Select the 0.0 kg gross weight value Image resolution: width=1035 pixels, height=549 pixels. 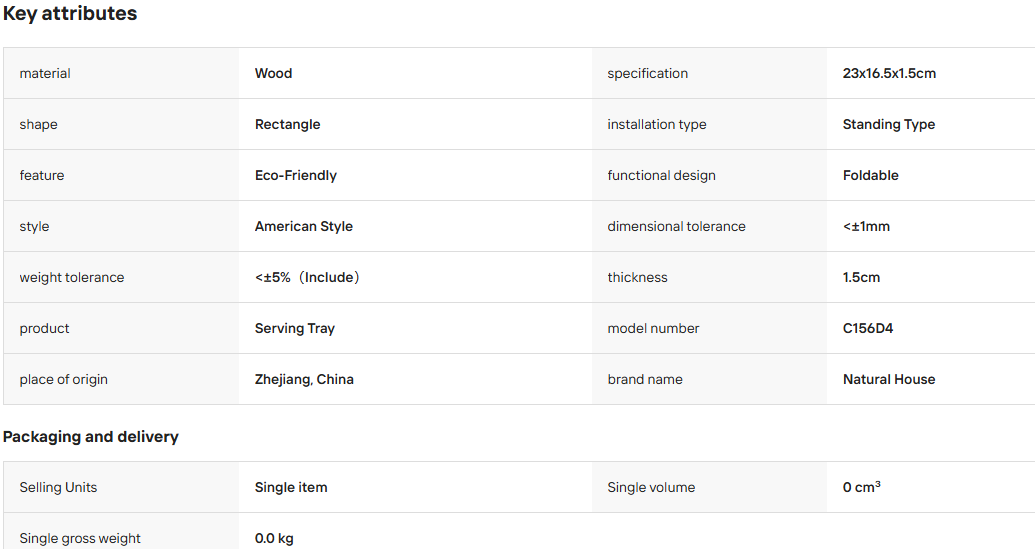coord(274,538)
